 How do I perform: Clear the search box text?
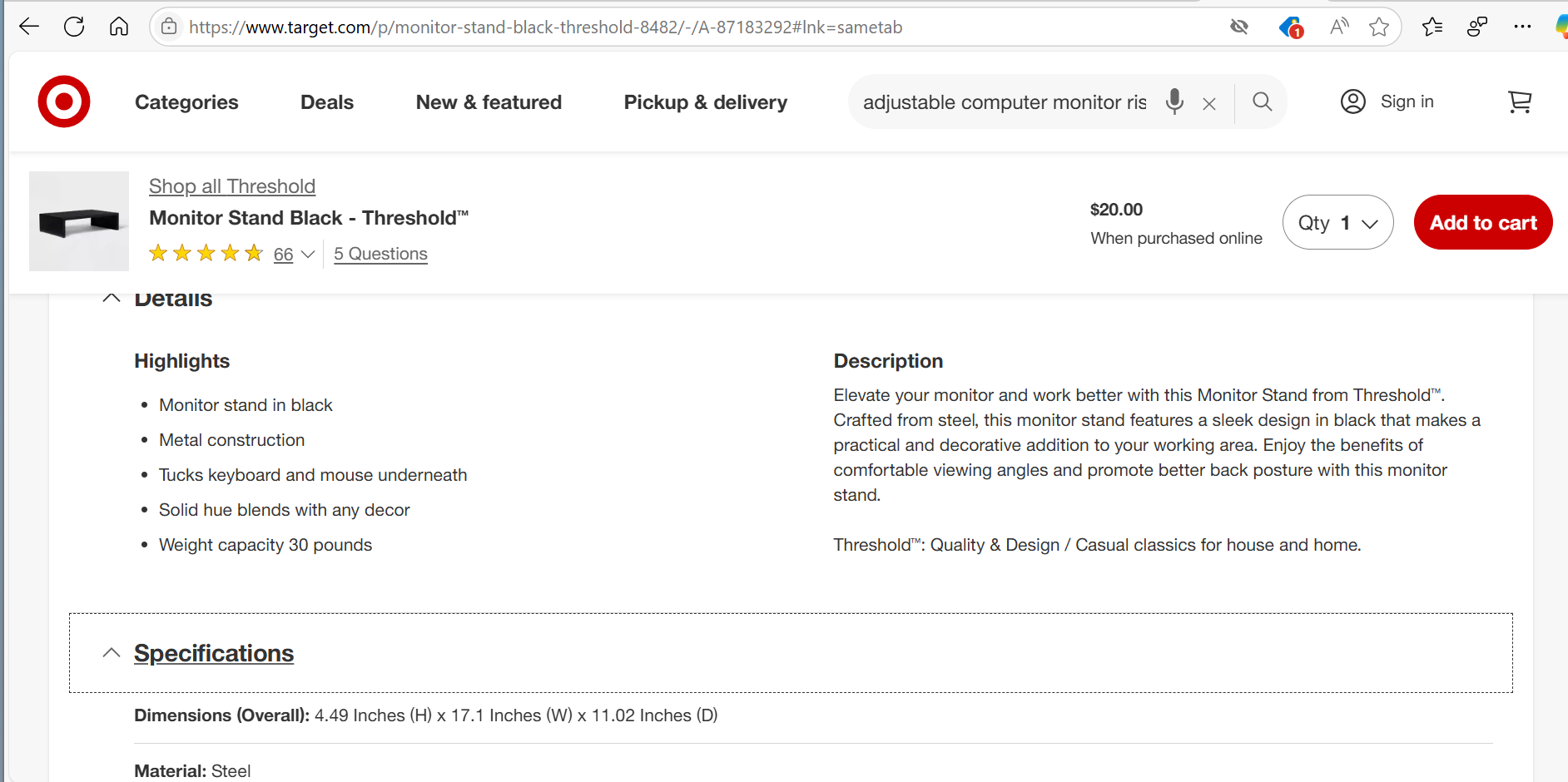tap(1209, 103)
